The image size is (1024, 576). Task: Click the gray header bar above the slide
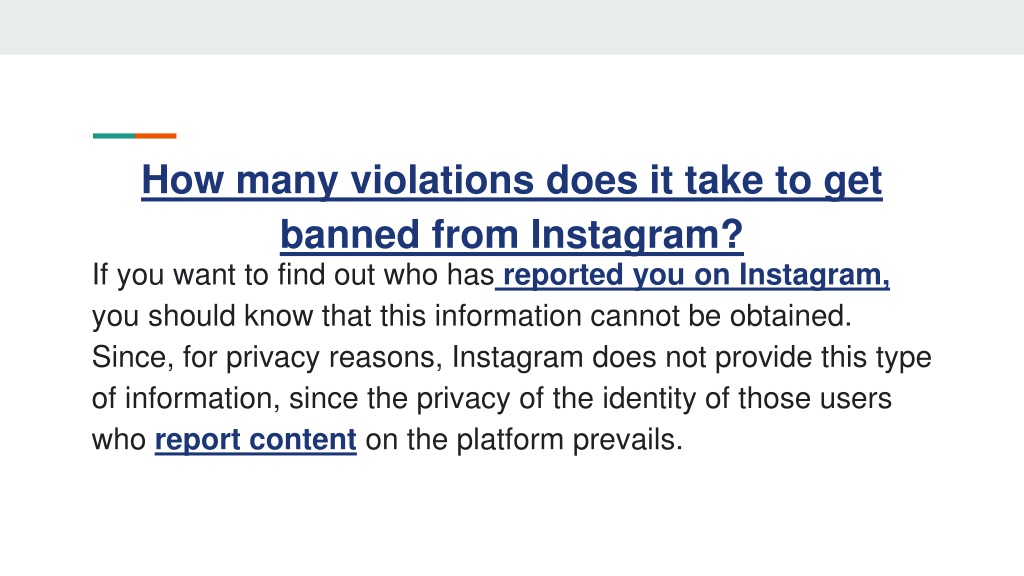[x=512, y=27]
